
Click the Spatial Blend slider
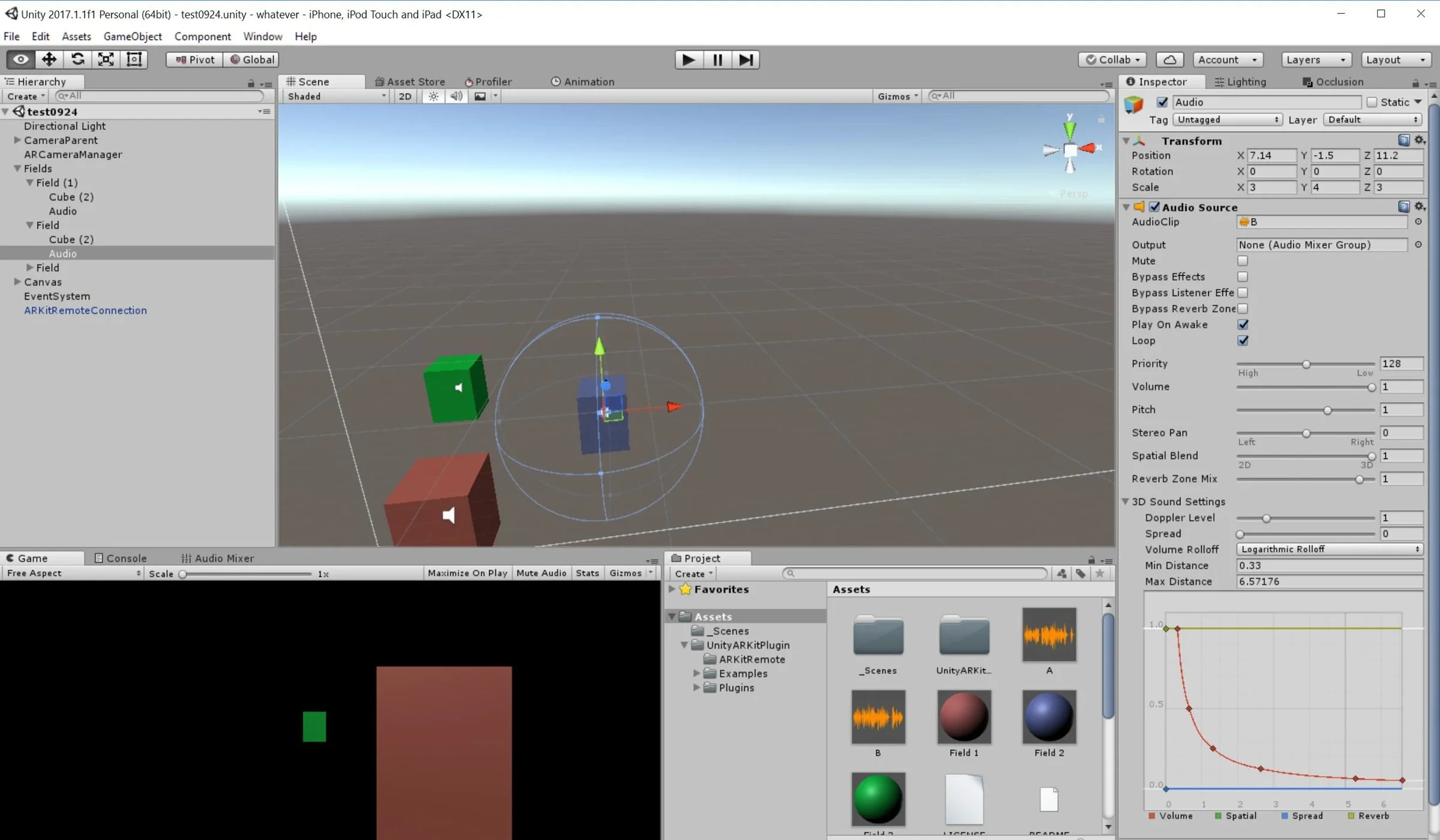[x=1306, y=456]
